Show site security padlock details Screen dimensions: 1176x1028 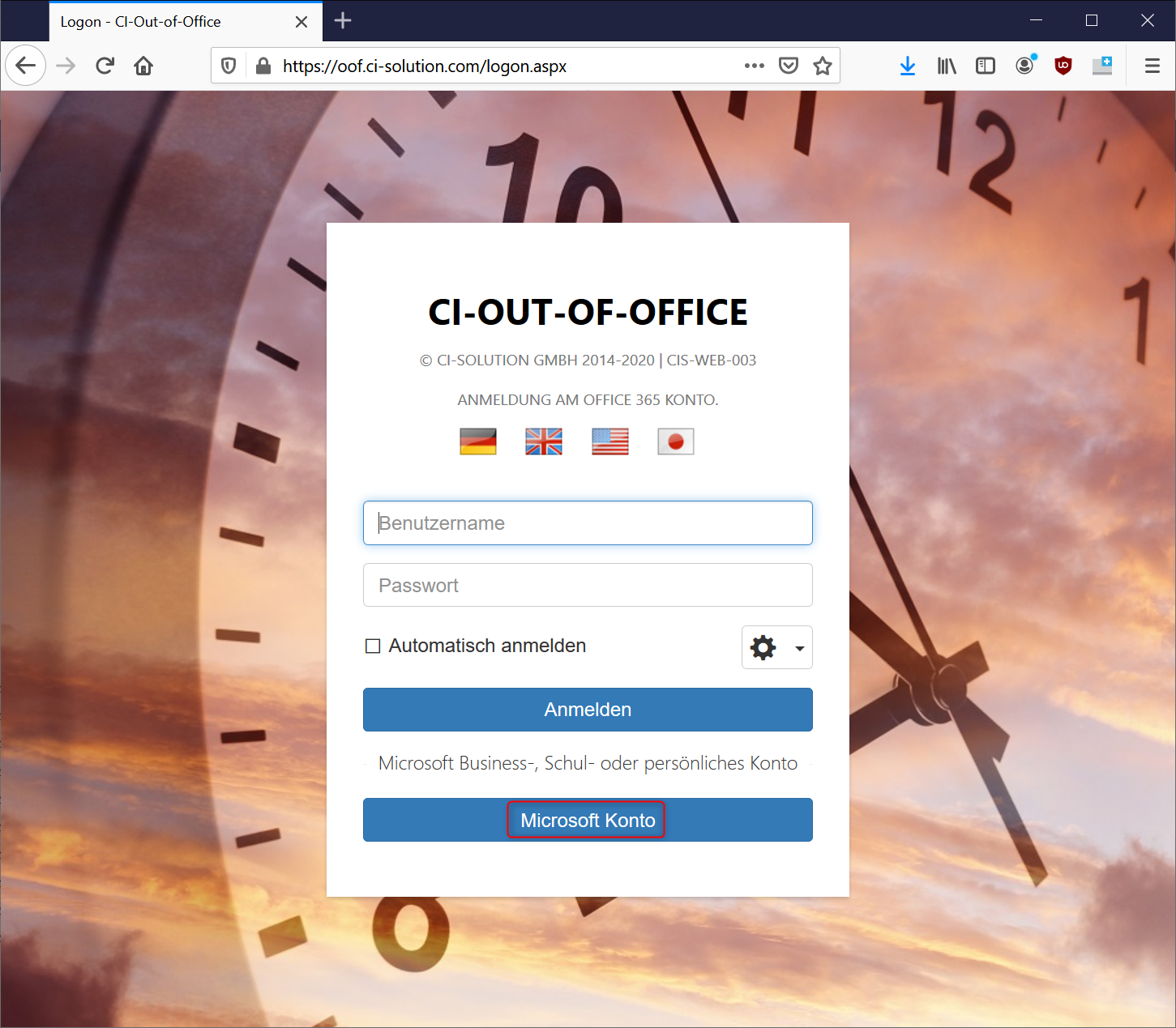(x=263, y=66)
